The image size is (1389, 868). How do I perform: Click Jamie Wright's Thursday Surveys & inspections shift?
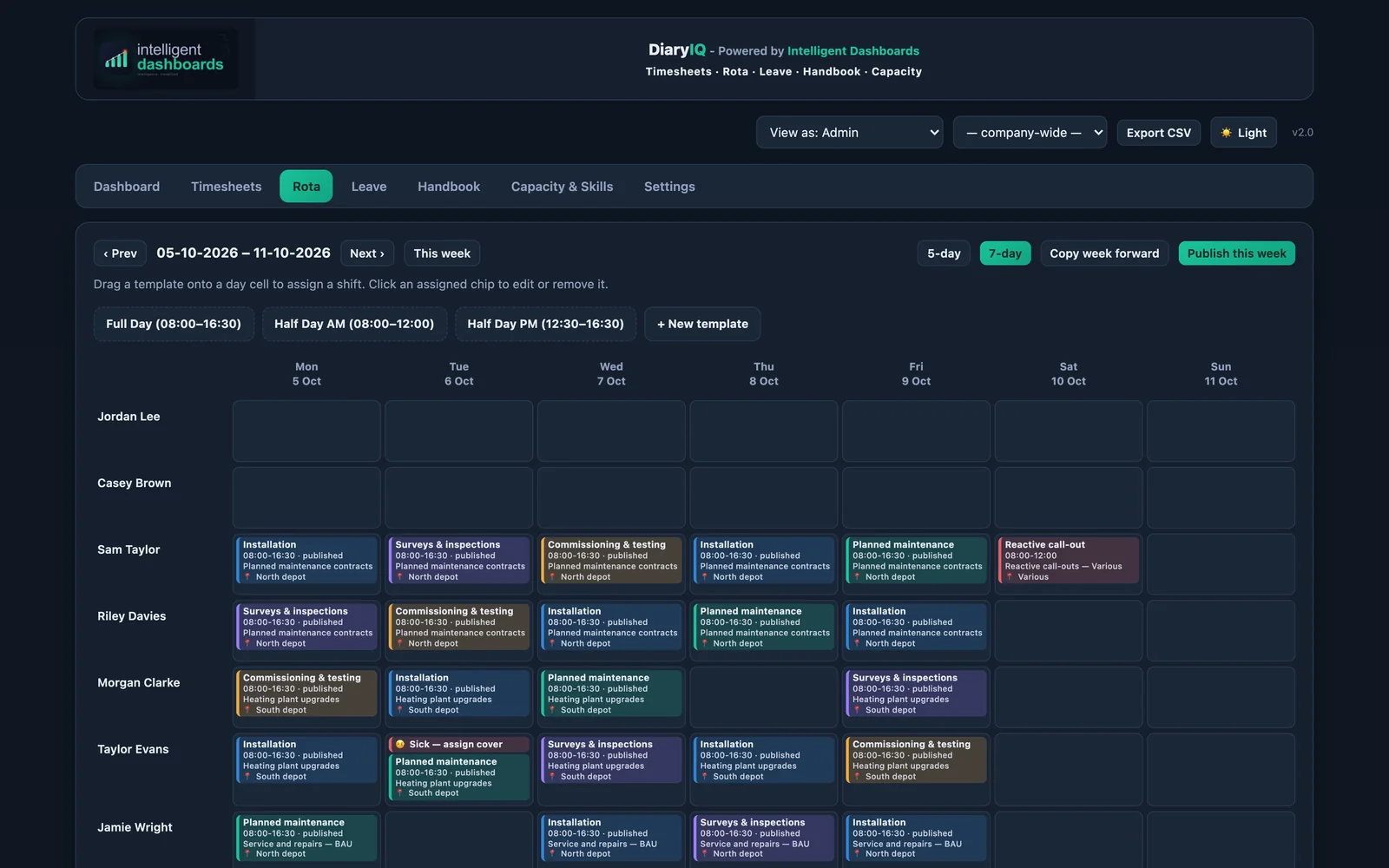763,838
